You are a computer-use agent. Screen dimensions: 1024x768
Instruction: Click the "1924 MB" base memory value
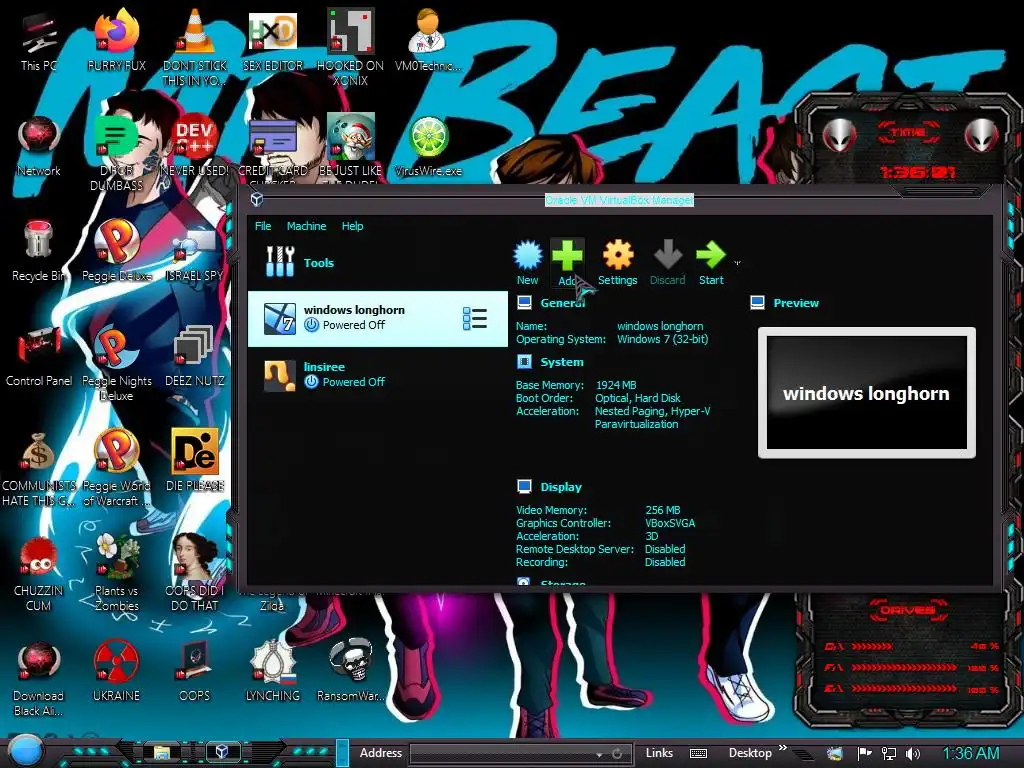(615, 385)
